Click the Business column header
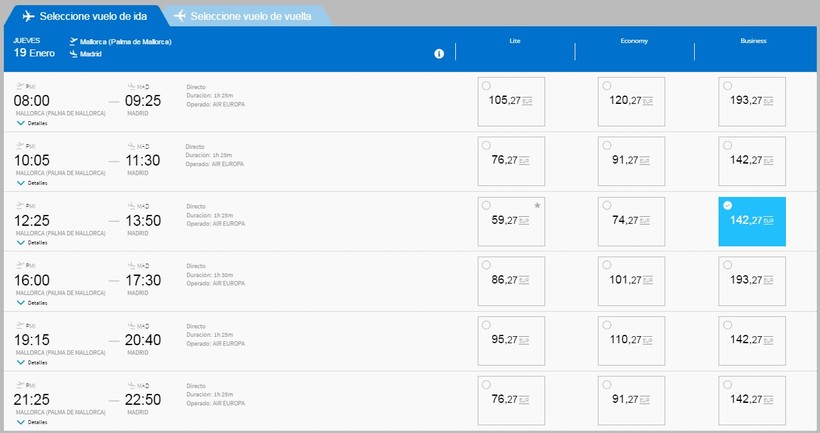This screenshot has height=433, width=820. coord(753,41)
